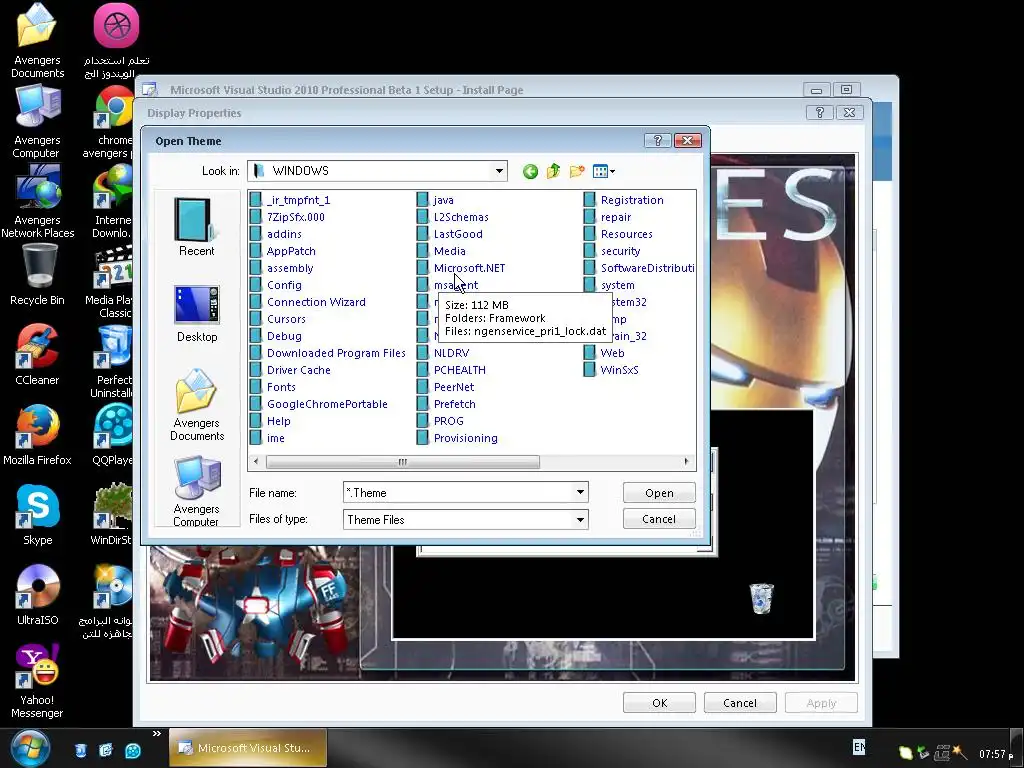The image size is (1024, 768).
Task: Select the Debug folder
Action: coord(276,336)
